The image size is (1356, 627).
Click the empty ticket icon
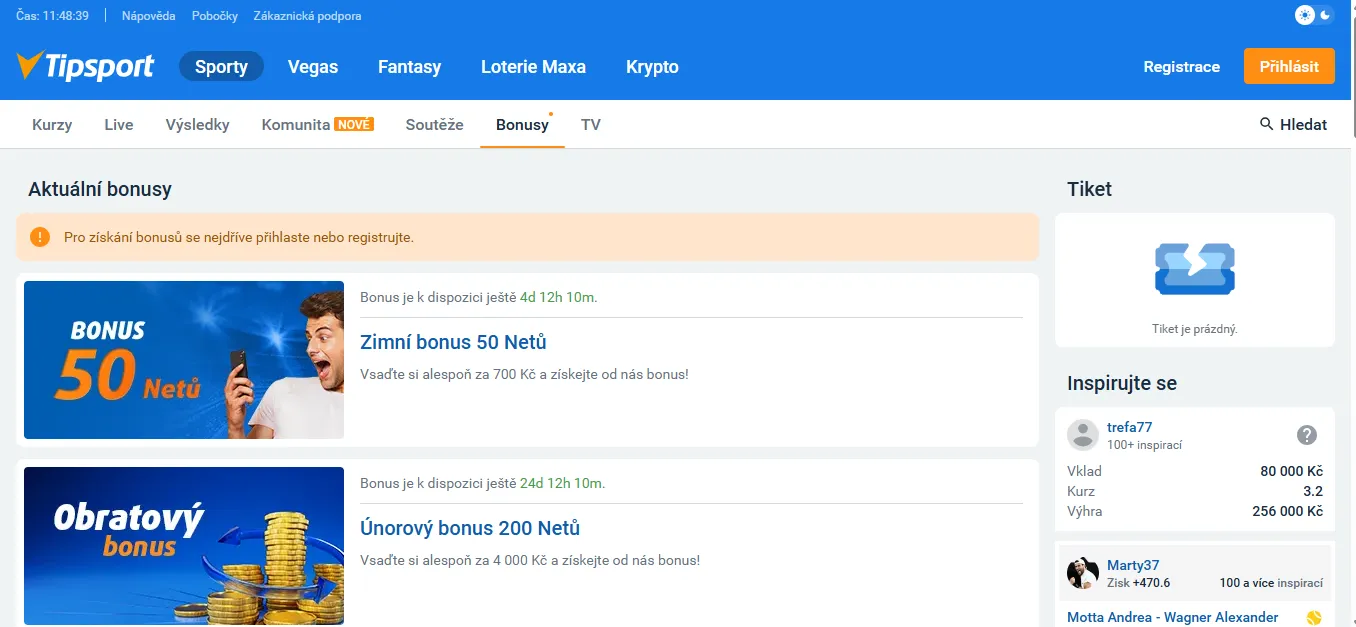pos(1194,269)
